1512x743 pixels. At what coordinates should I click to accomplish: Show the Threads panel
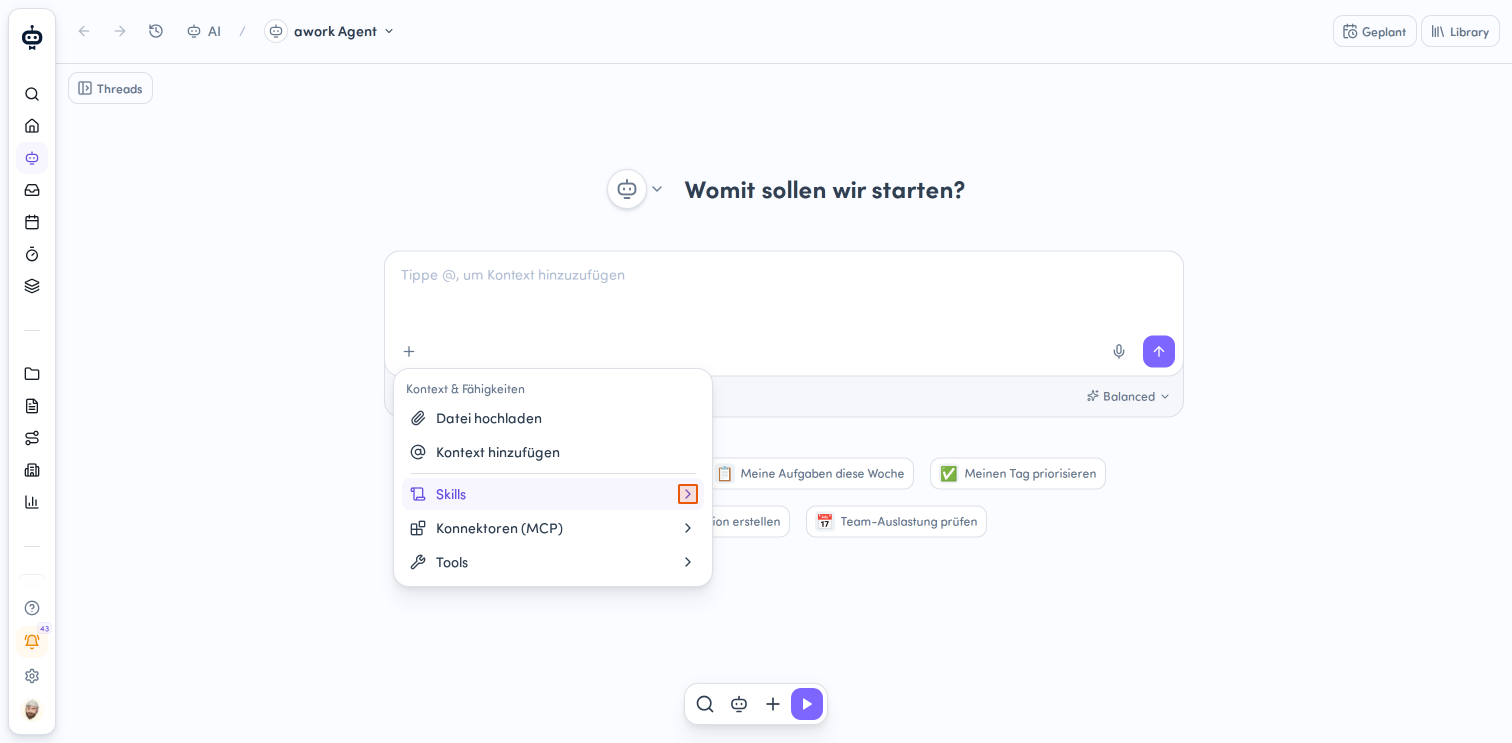click(110, 88)
